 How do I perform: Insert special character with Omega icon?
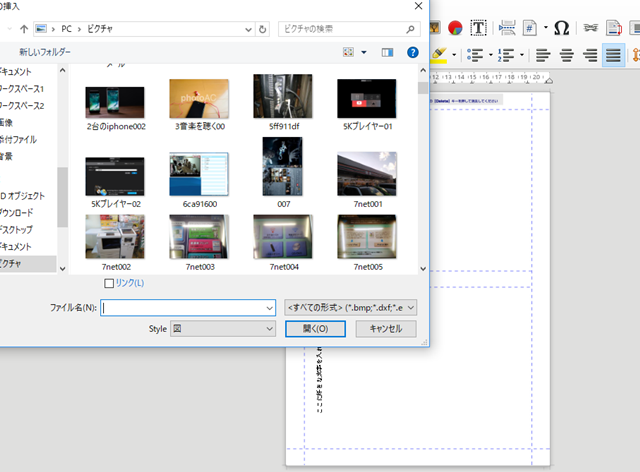coord(561,28)
